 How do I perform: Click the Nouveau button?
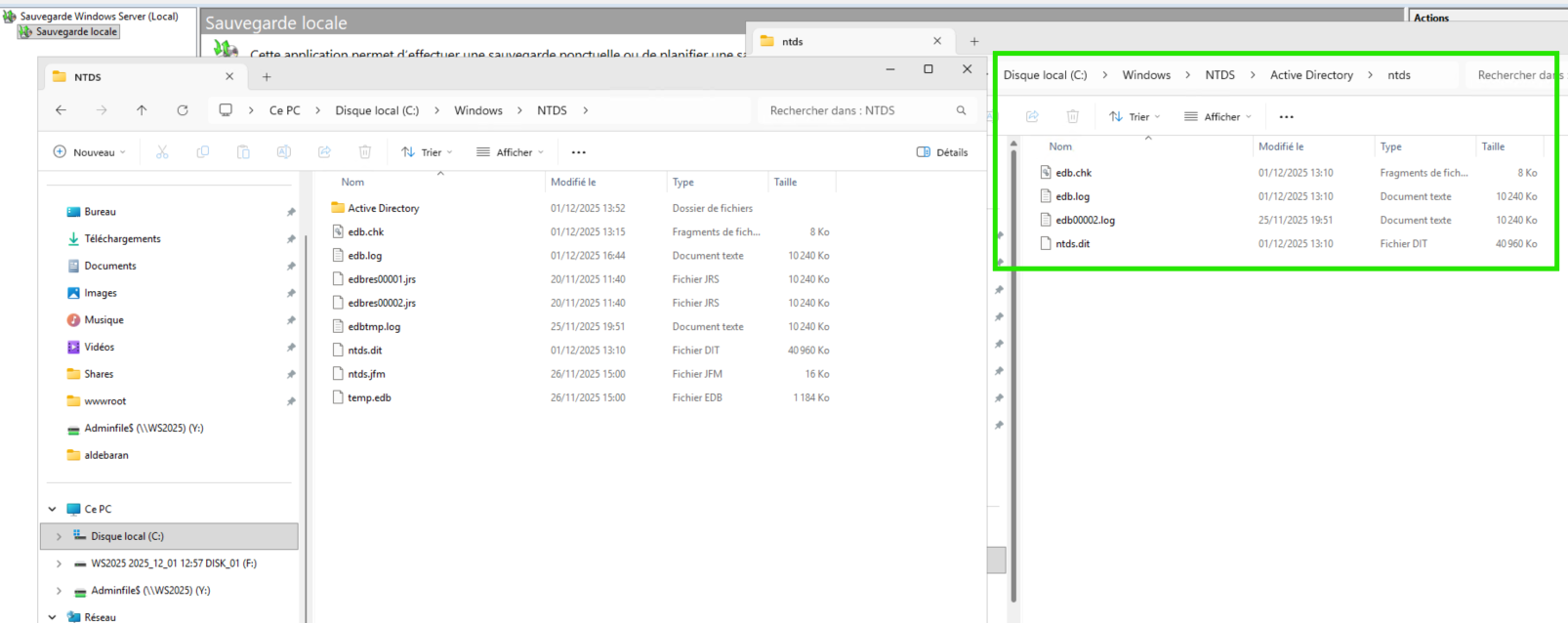(89, 152)
